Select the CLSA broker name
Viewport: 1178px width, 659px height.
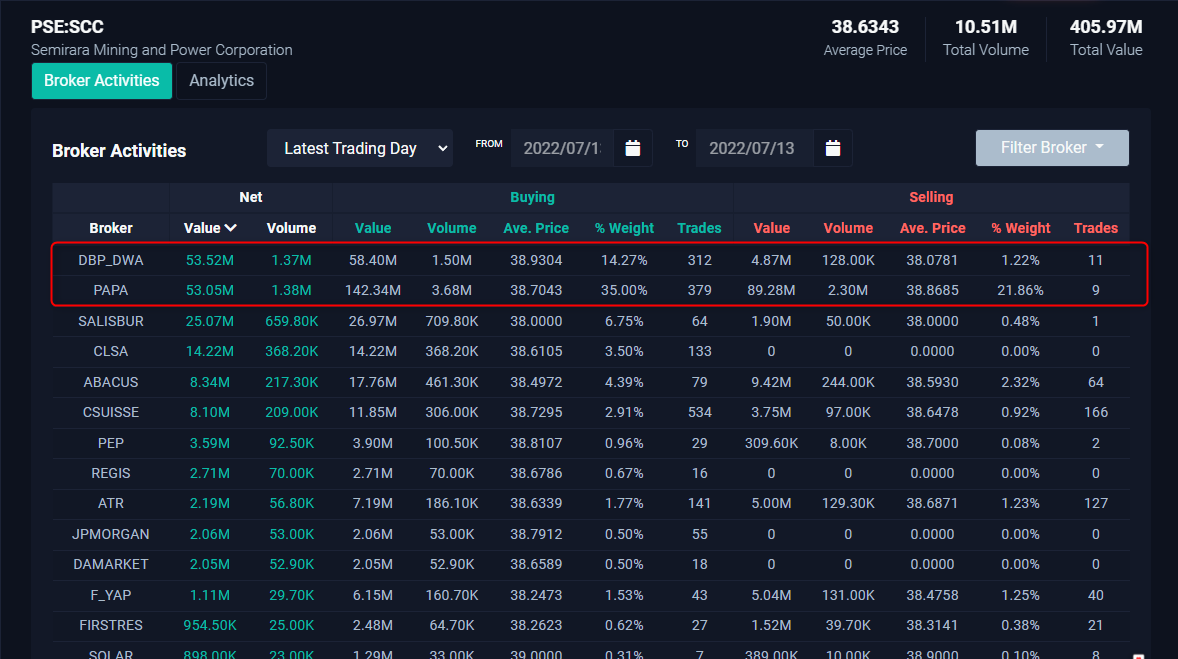click(x=110, y=351)
